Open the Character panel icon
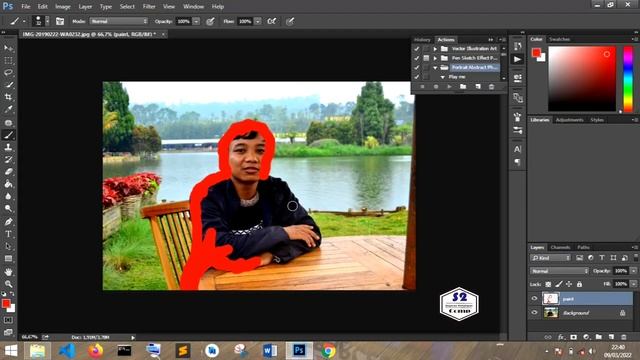640x360 pixels. tap(518, 149)
